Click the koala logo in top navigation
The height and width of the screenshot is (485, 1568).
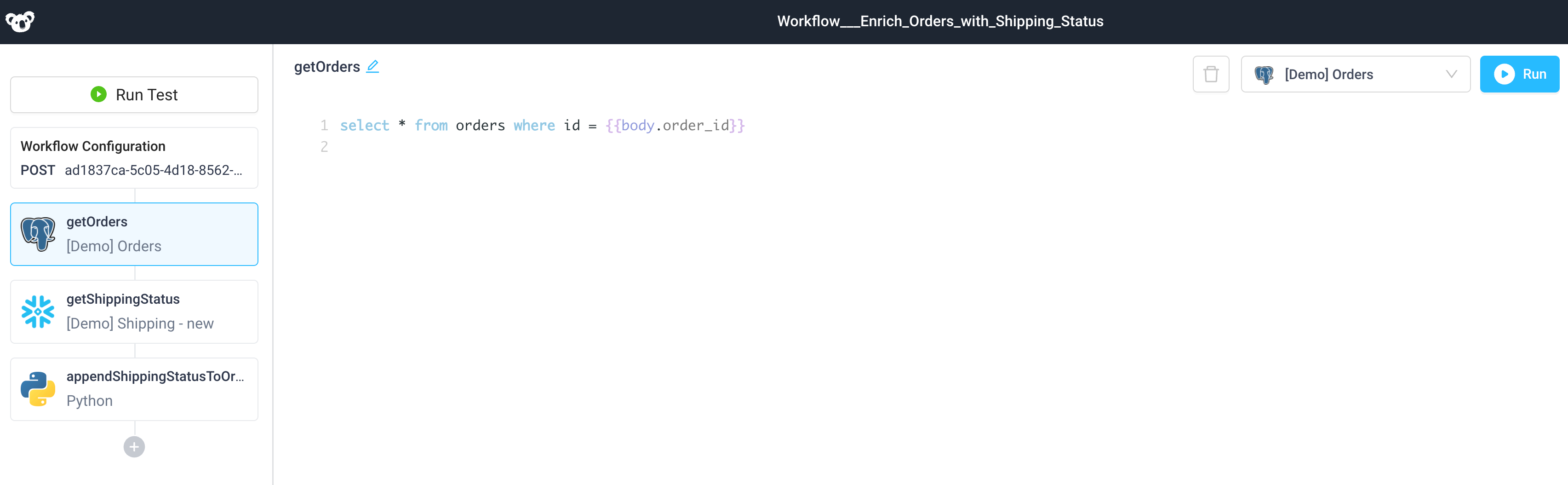pos(20,21)
